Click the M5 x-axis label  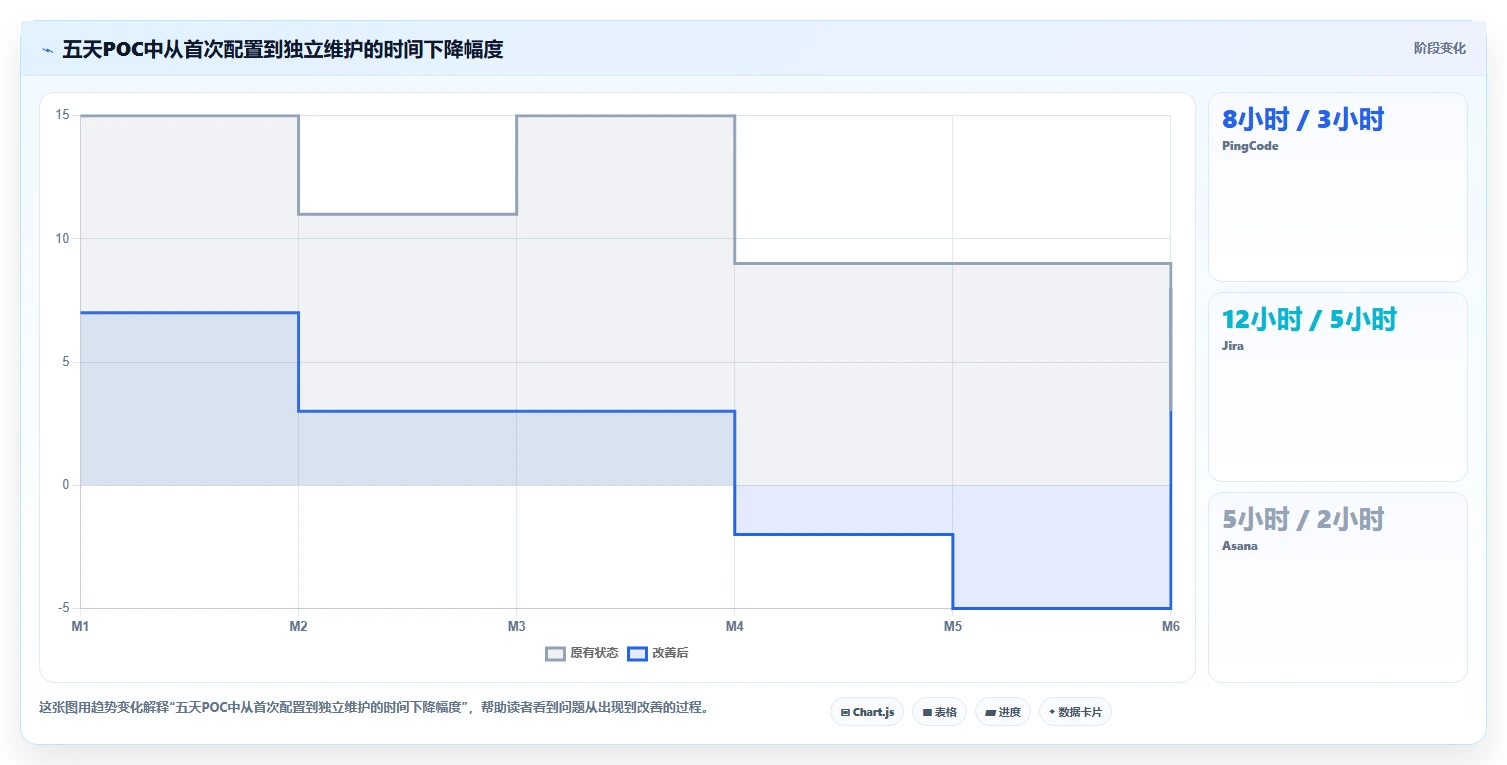953,626
